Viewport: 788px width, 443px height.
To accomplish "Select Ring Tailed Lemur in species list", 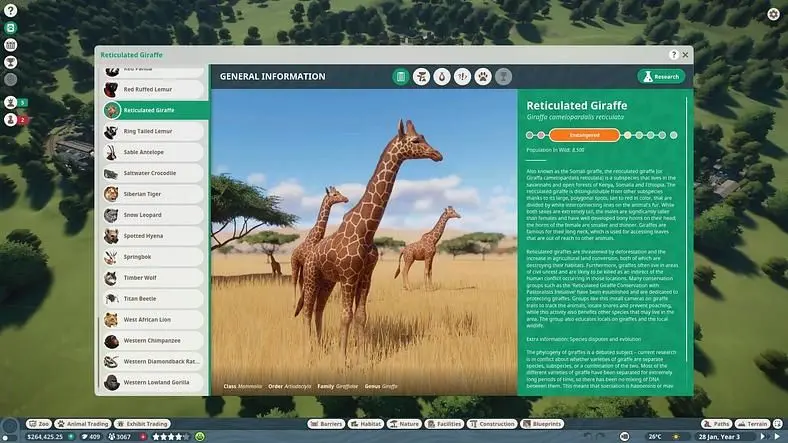I will tap(153, 131).
